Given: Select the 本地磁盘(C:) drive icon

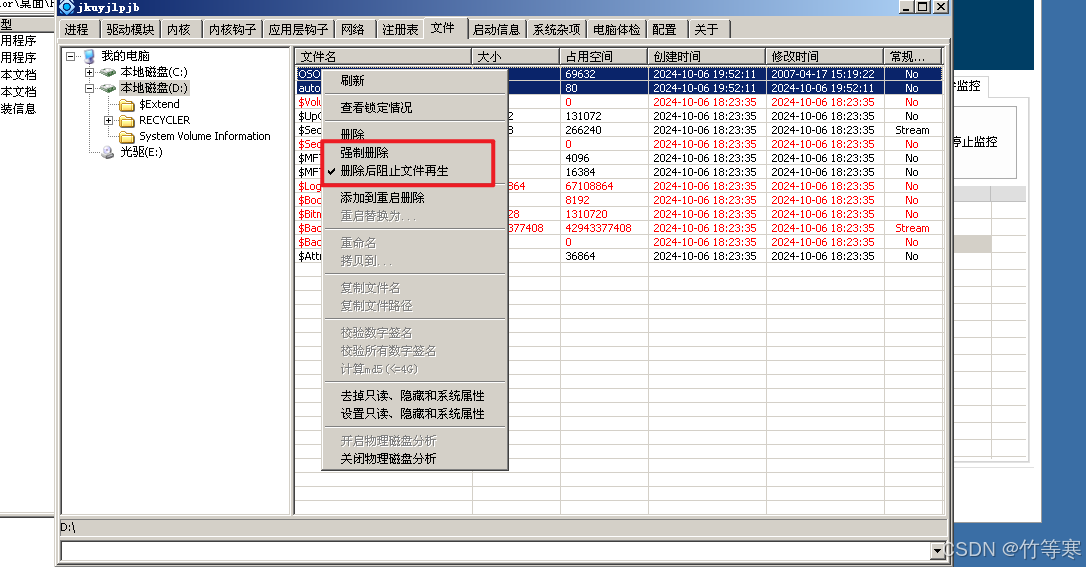Looking at the screenshot, I should coord(108,72).
